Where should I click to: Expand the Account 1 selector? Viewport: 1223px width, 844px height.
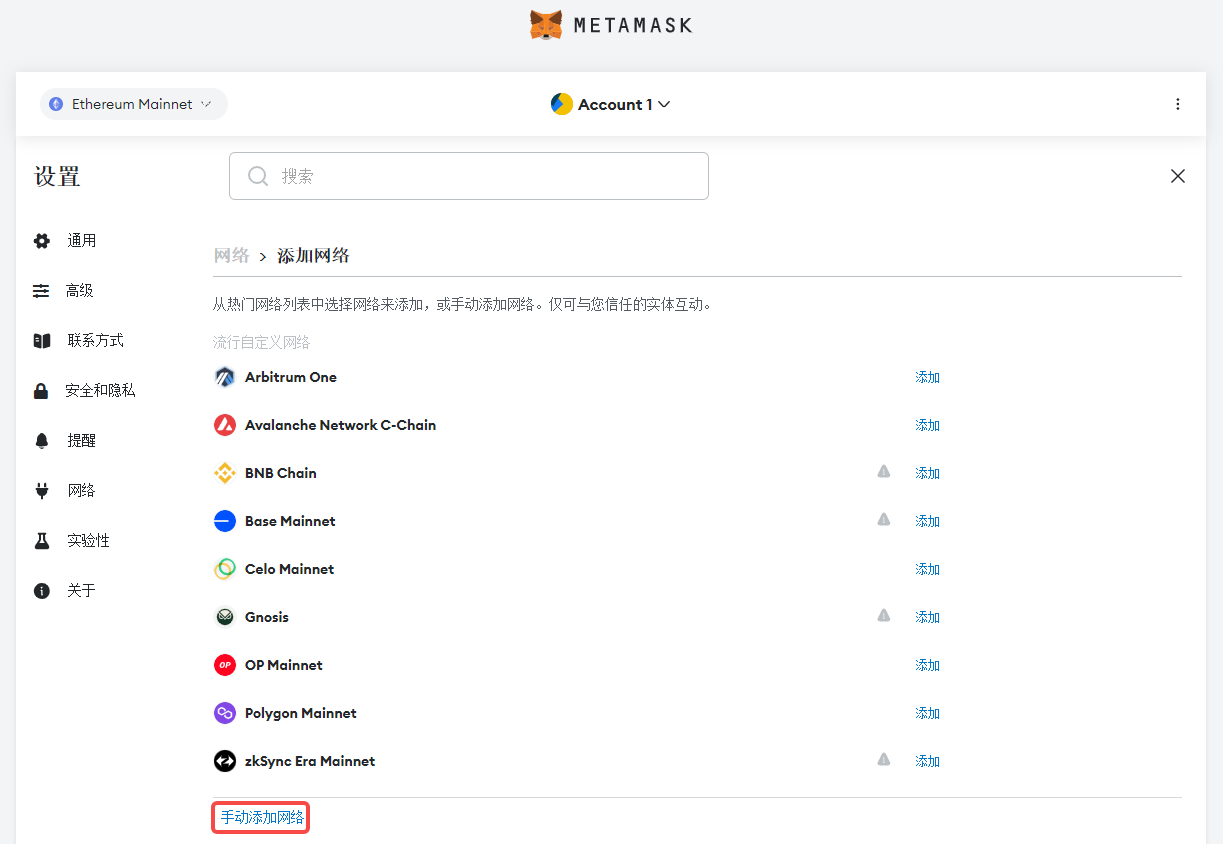[x=611, y=104]
